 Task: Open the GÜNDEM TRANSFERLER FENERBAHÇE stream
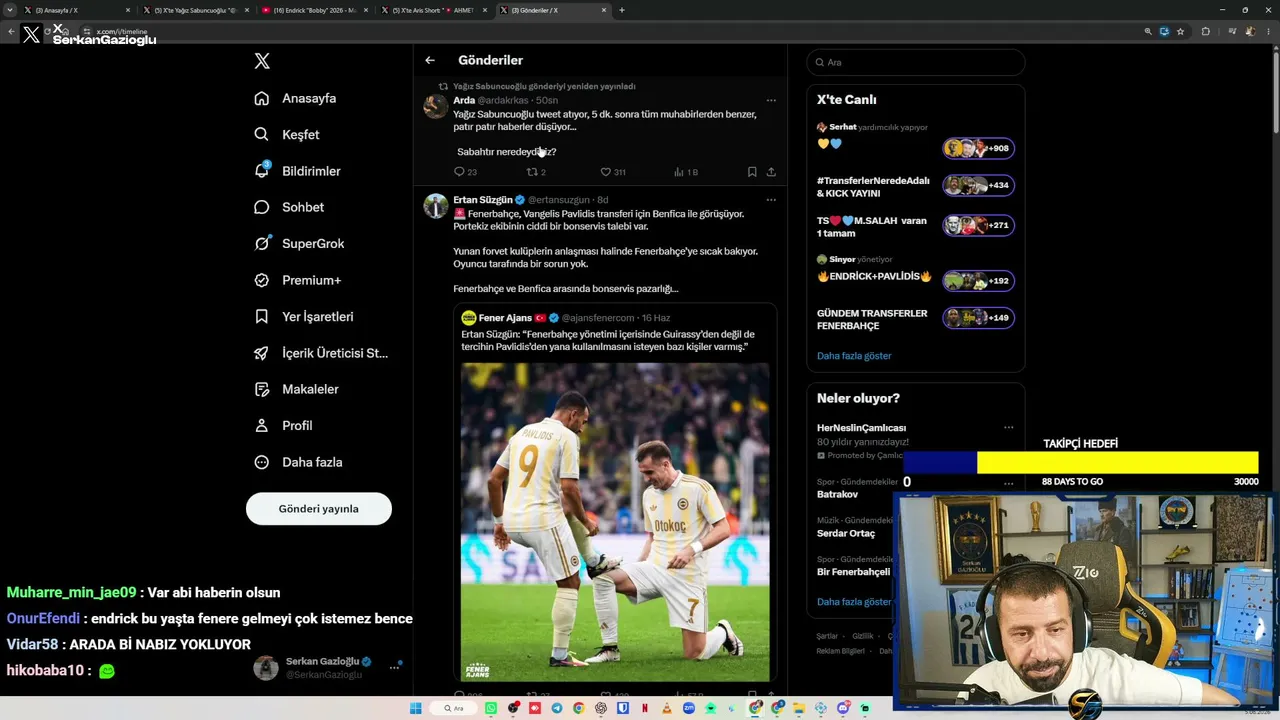[x=916, y=319]
